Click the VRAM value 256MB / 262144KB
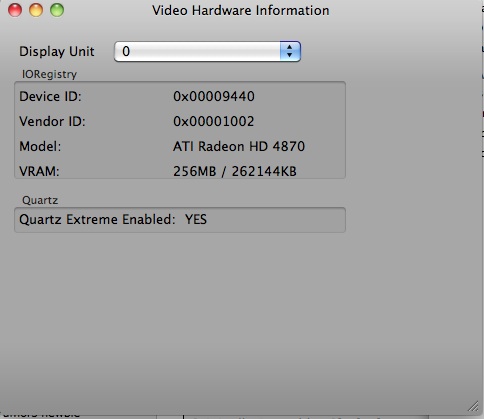 click(235, 171)
